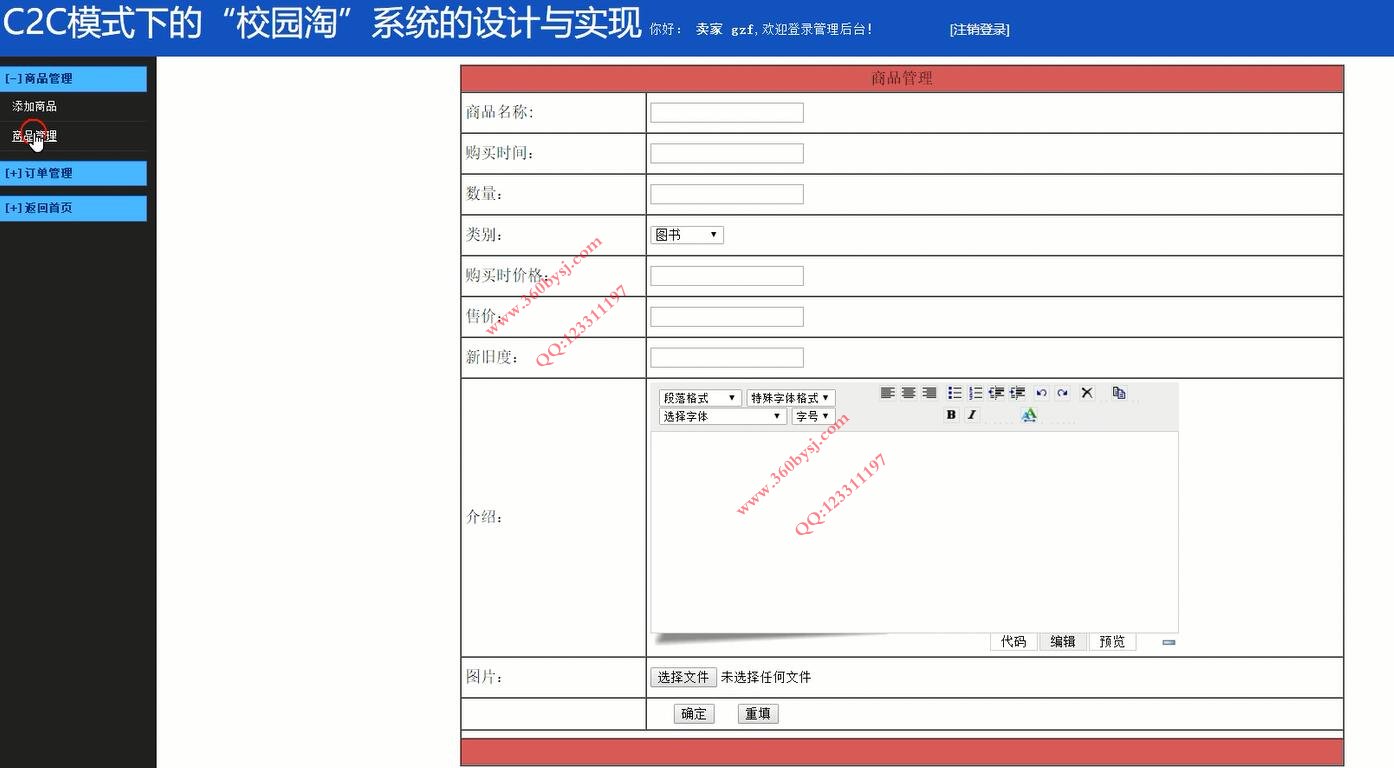Screen dimensions: 1394x768
Task: Click the paste icon in editor toolbar
Action: pyautogui.click(x=1119, y=393)
